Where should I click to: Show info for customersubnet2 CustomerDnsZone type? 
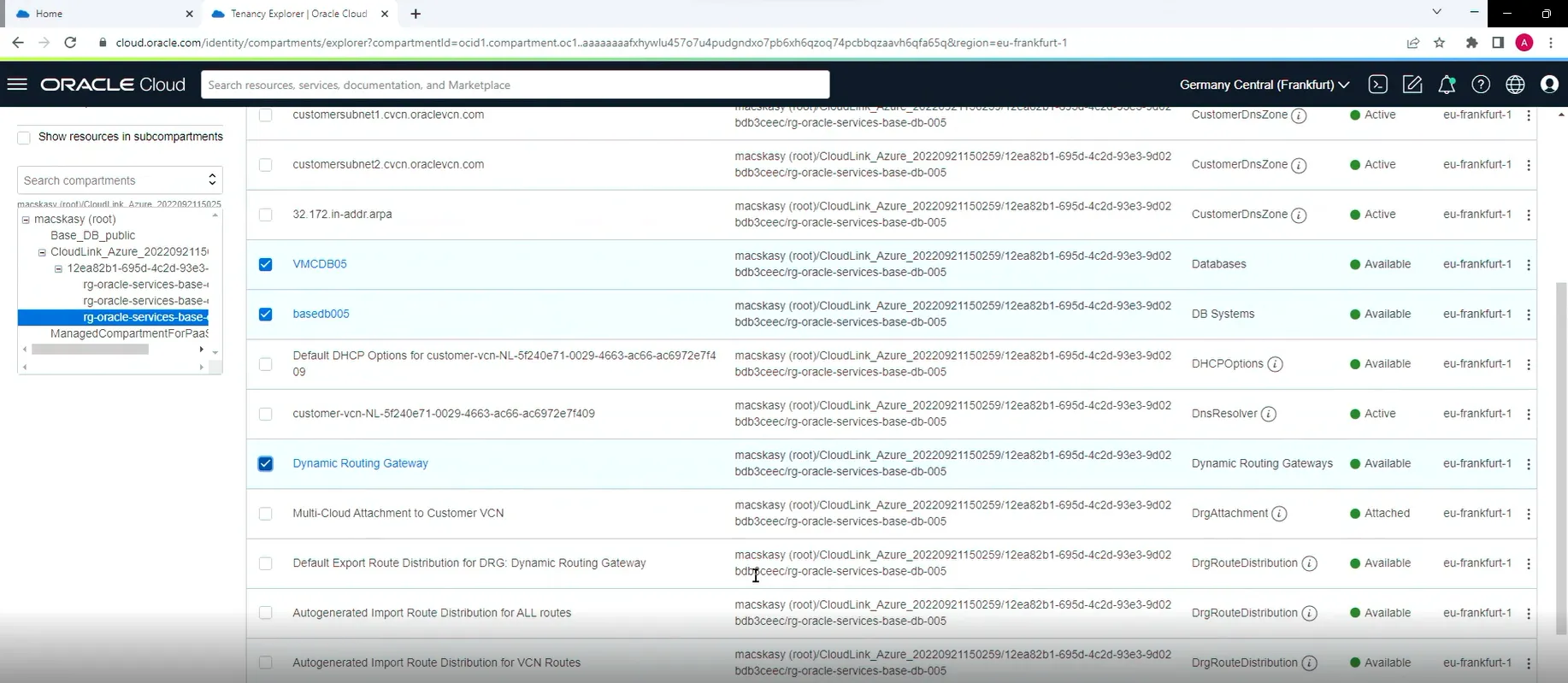(1299, 166)
